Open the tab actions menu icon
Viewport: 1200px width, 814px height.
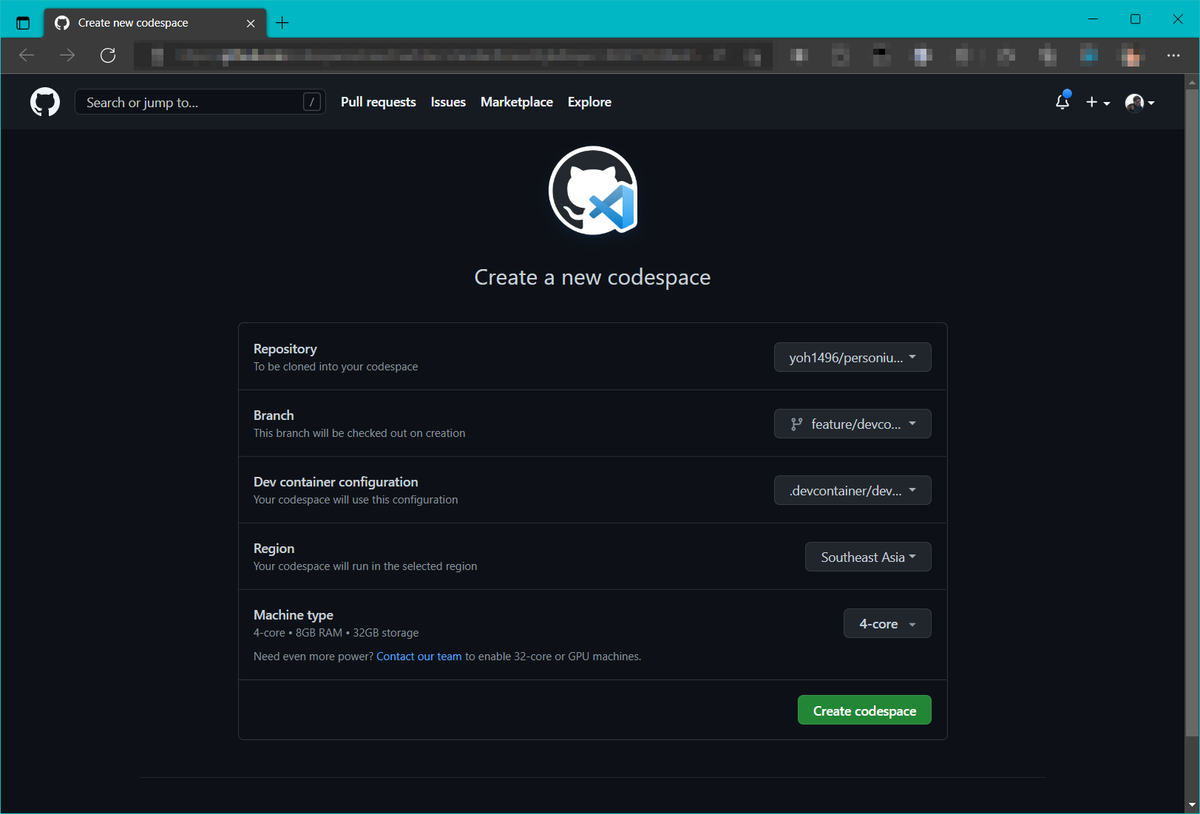point(23,22)
